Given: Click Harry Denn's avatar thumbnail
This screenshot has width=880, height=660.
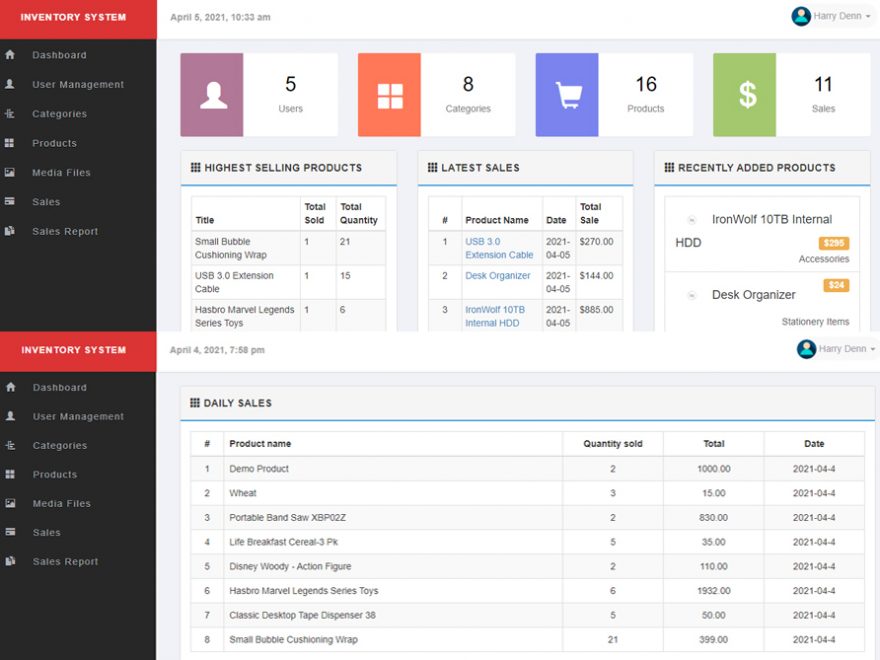Looking at the screenshot, I should point(800,16).
